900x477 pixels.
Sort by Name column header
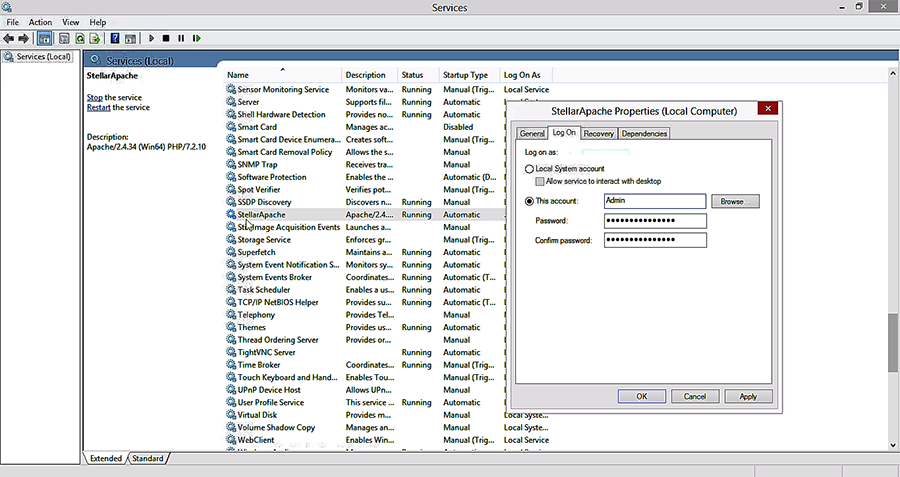[x=282, y=75]
